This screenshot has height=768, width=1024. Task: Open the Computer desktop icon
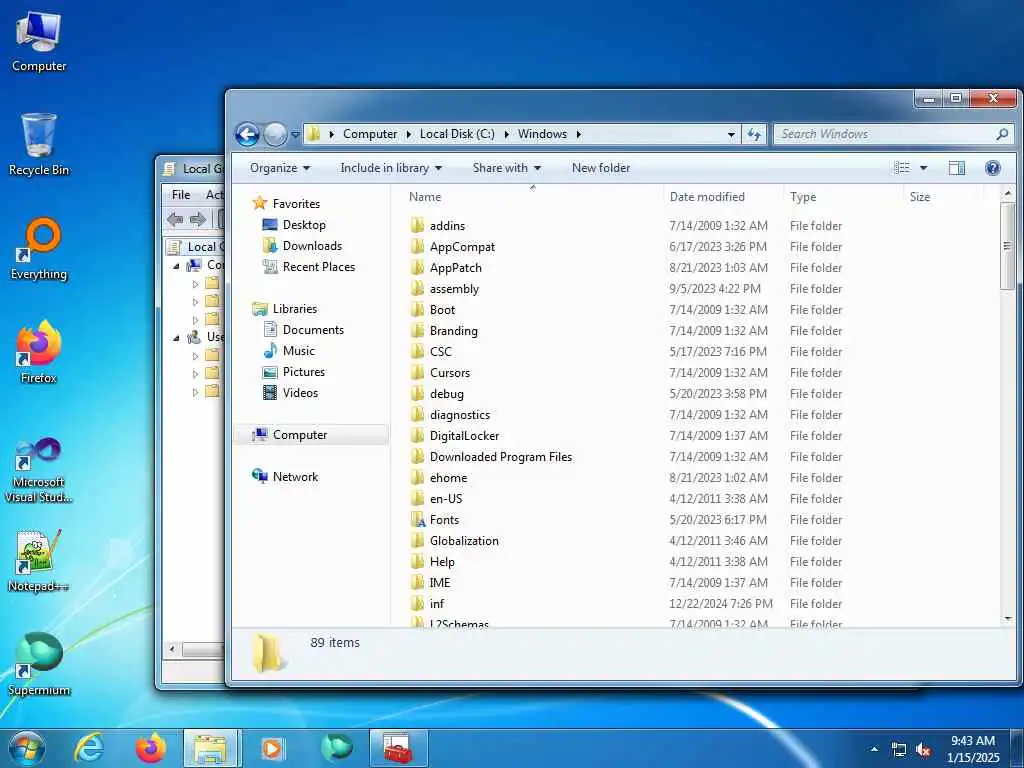pos(39,41)
